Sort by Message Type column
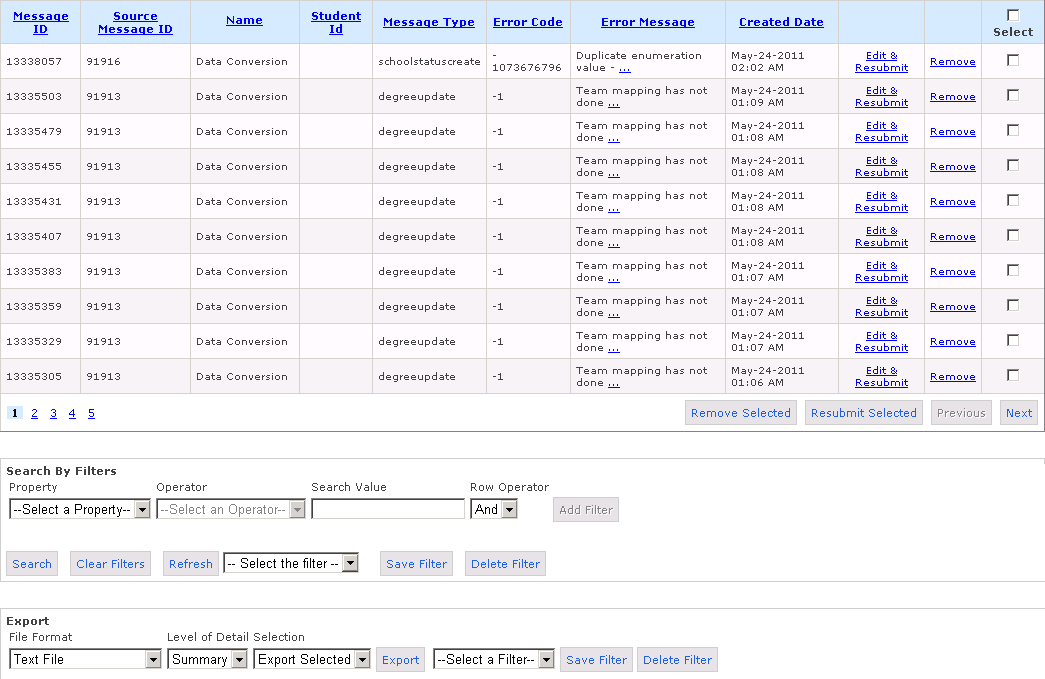Screen dimensions: 1045x679 [429, 22]
